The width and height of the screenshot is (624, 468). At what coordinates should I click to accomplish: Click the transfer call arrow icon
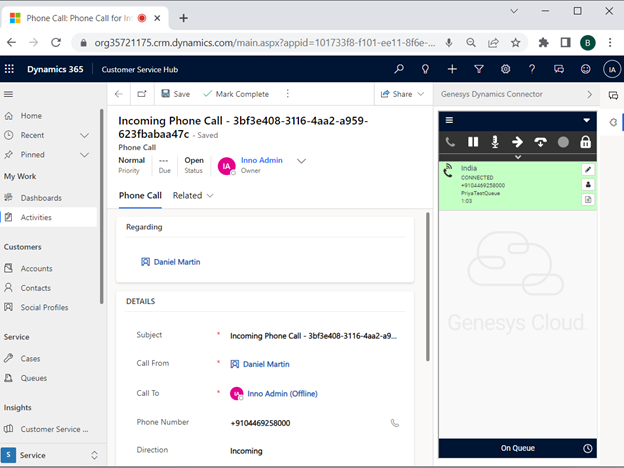(518, 142)
